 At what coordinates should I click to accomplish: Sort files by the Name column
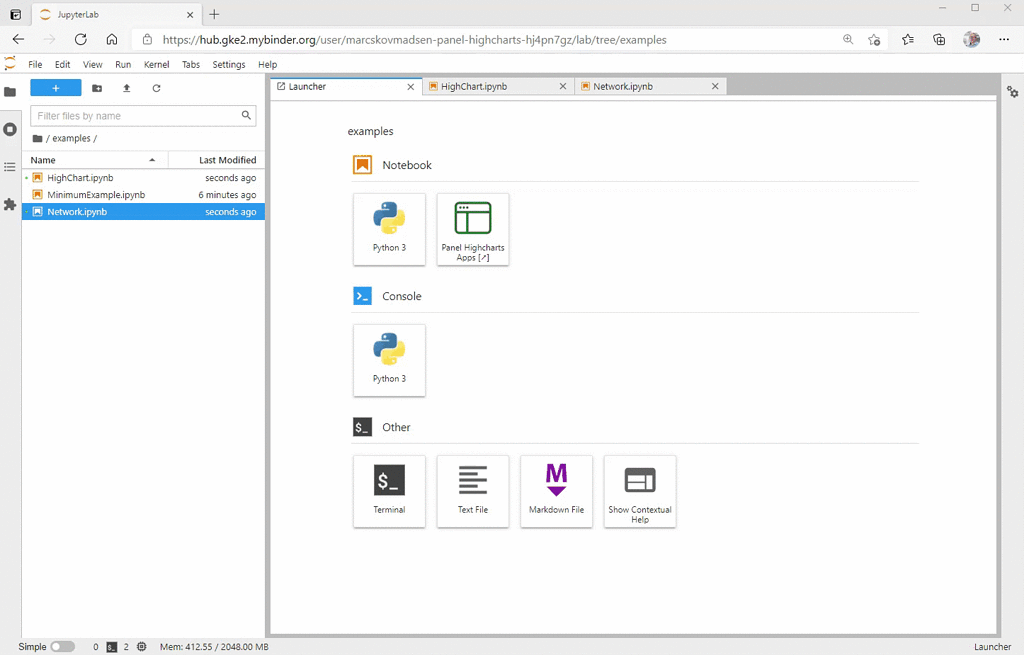pos(43,160)
